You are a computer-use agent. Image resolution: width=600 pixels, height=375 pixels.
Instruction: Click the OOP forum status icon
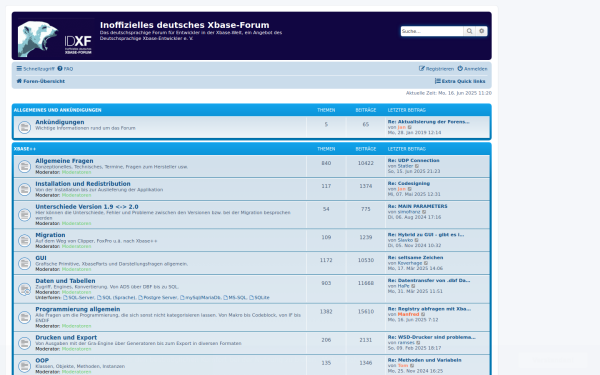coord(24,366)
